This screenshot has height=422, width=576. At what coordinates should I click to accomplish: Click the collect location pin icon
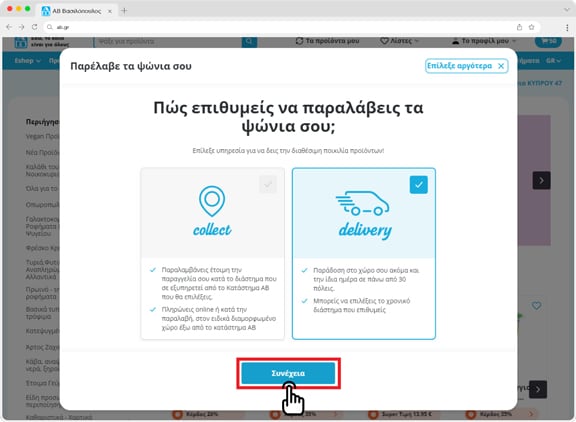[212, 201]
